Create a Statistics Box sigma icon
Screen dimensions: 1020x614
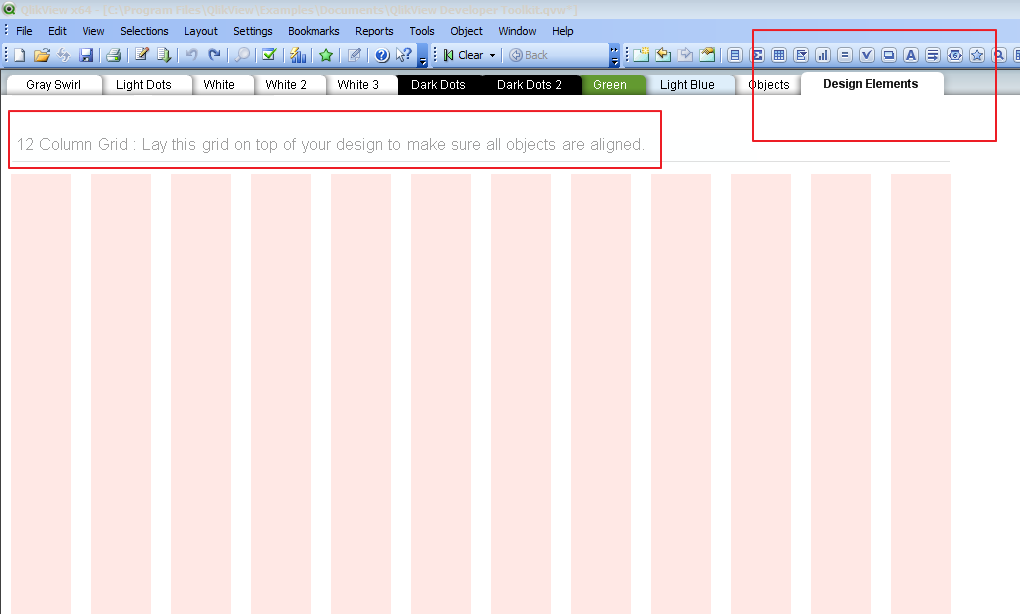[757, 55]
